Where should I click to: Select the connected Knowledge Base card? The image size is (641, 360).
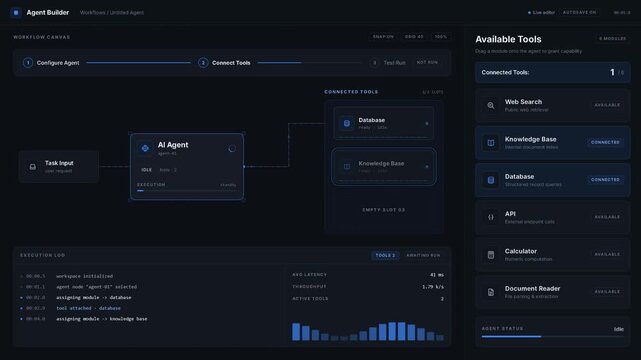(x=383, y=167)
